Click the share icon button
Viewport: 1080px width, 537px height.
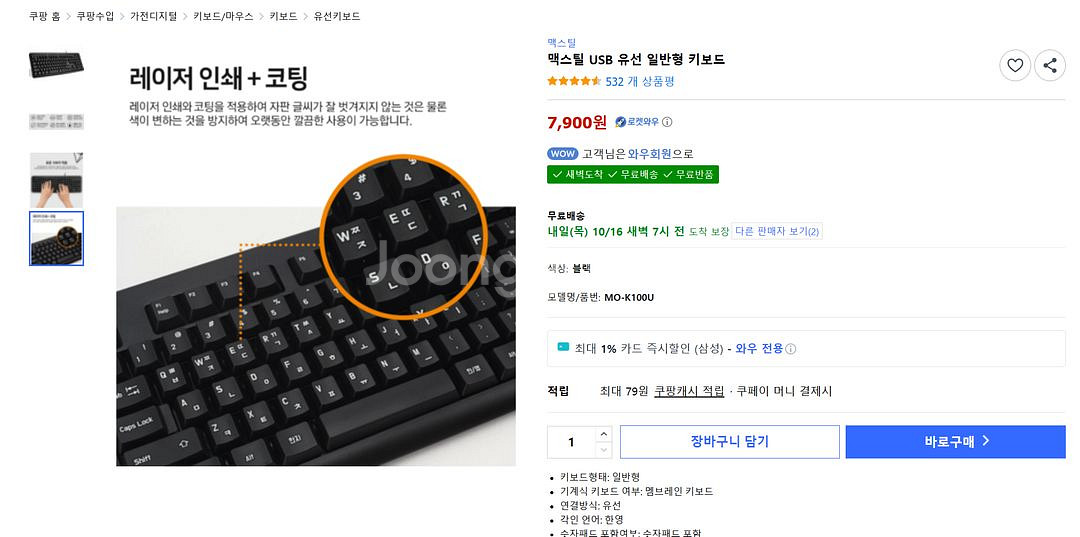pos(1050,65)
